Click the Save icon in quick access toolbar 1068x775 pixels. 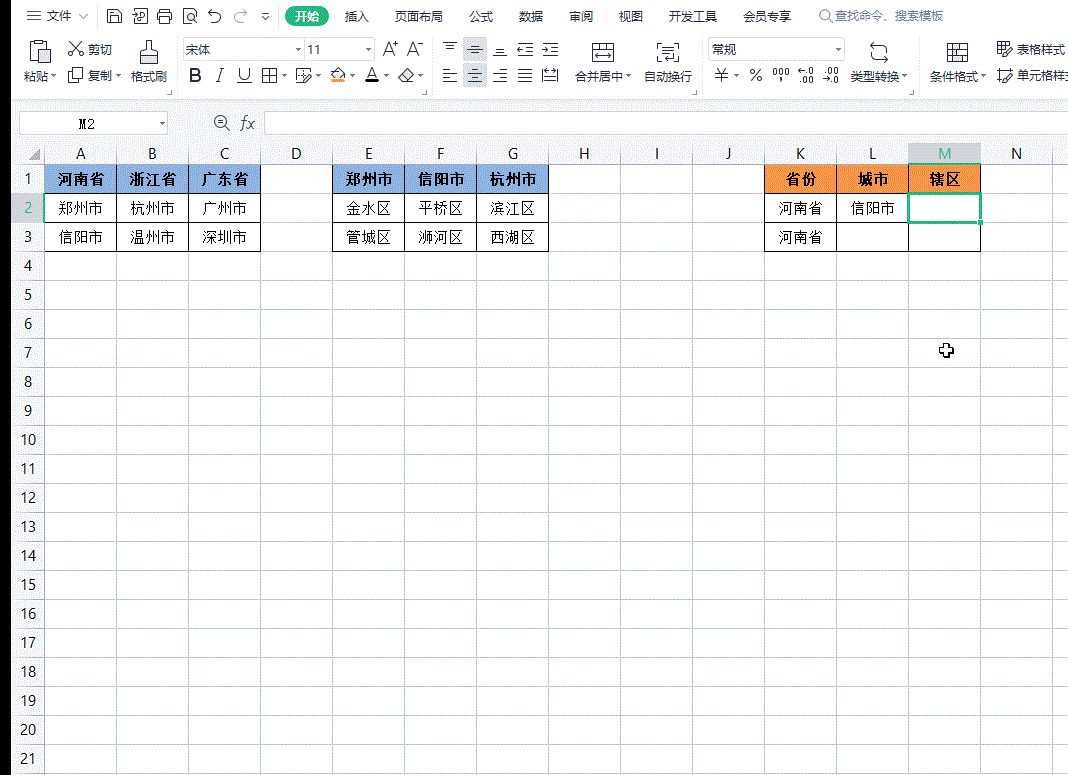pos(114,16)
